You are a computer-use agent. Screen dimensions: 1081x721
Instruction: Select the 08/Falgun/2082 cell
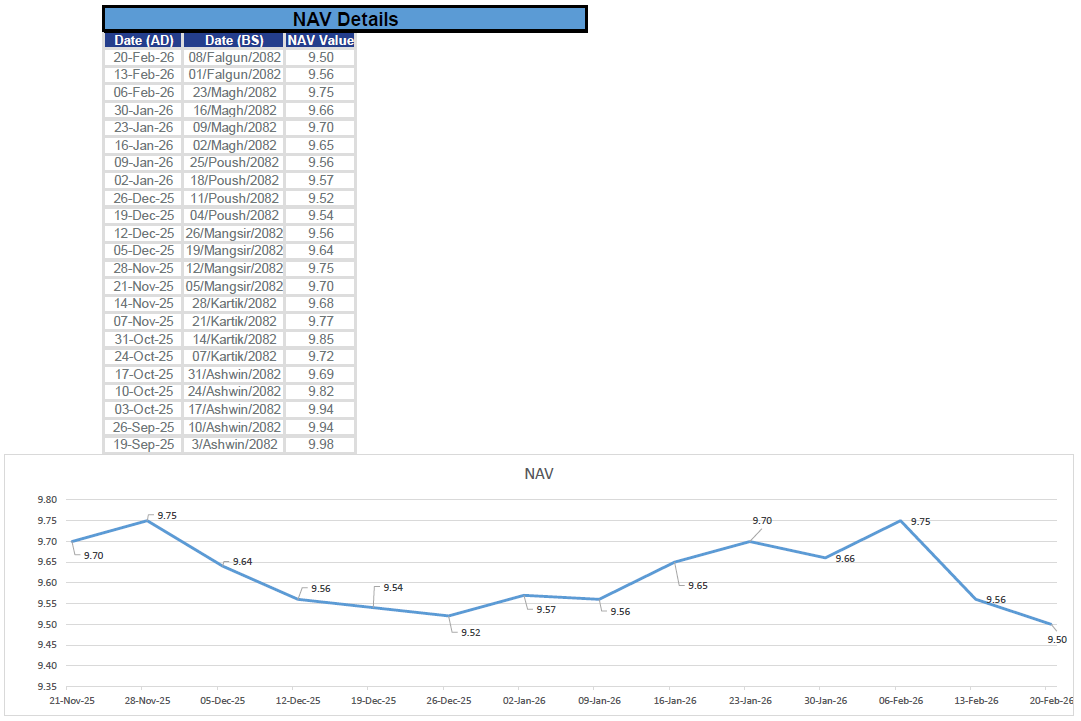234,57
